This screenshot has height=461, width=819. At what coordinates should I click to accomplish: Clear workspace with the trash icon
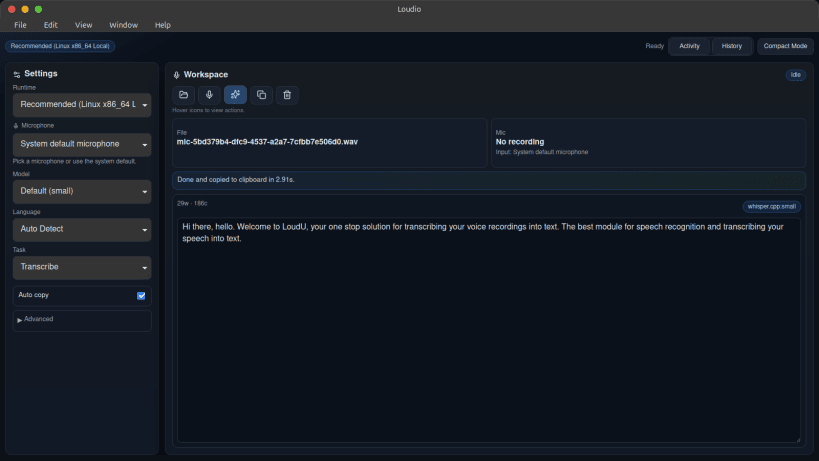[287, 95]
